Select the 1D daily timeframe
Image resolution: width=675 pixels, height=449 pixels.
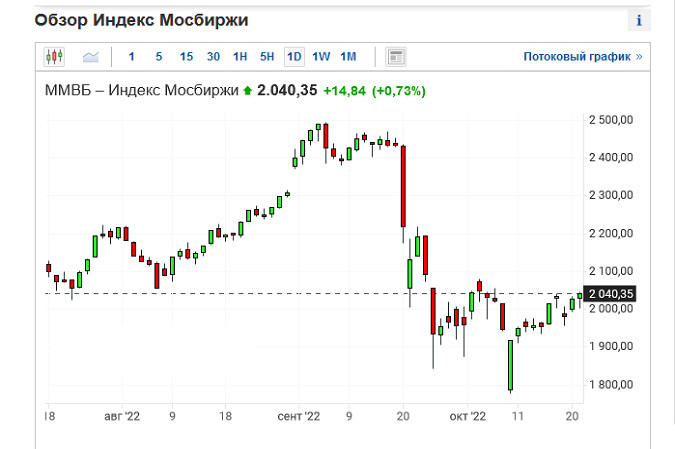pos(294,57)
